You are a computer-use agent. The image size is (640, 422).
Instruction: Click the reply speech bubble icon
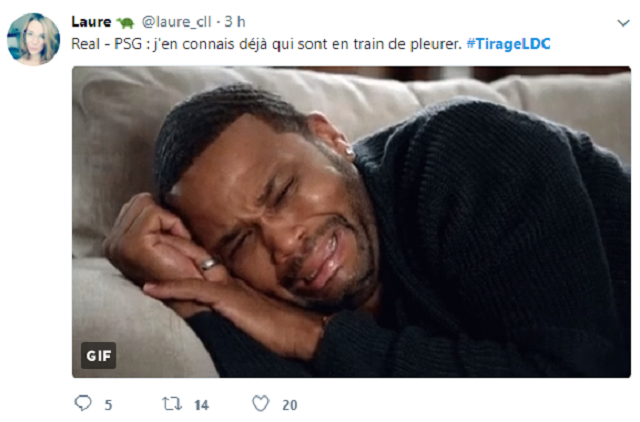coord(83,403)
